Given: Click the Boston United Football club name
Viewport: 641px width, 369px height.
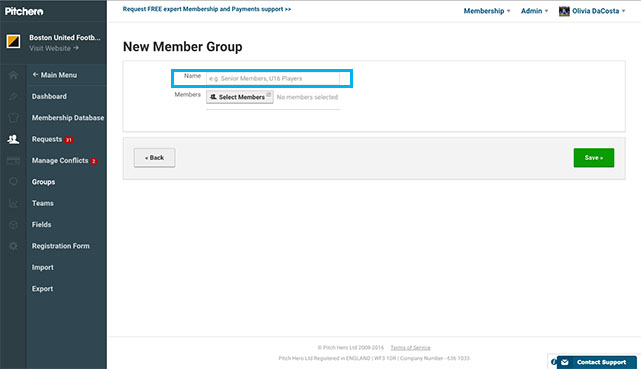Looking at the screenshot, I should coord(65,38).
